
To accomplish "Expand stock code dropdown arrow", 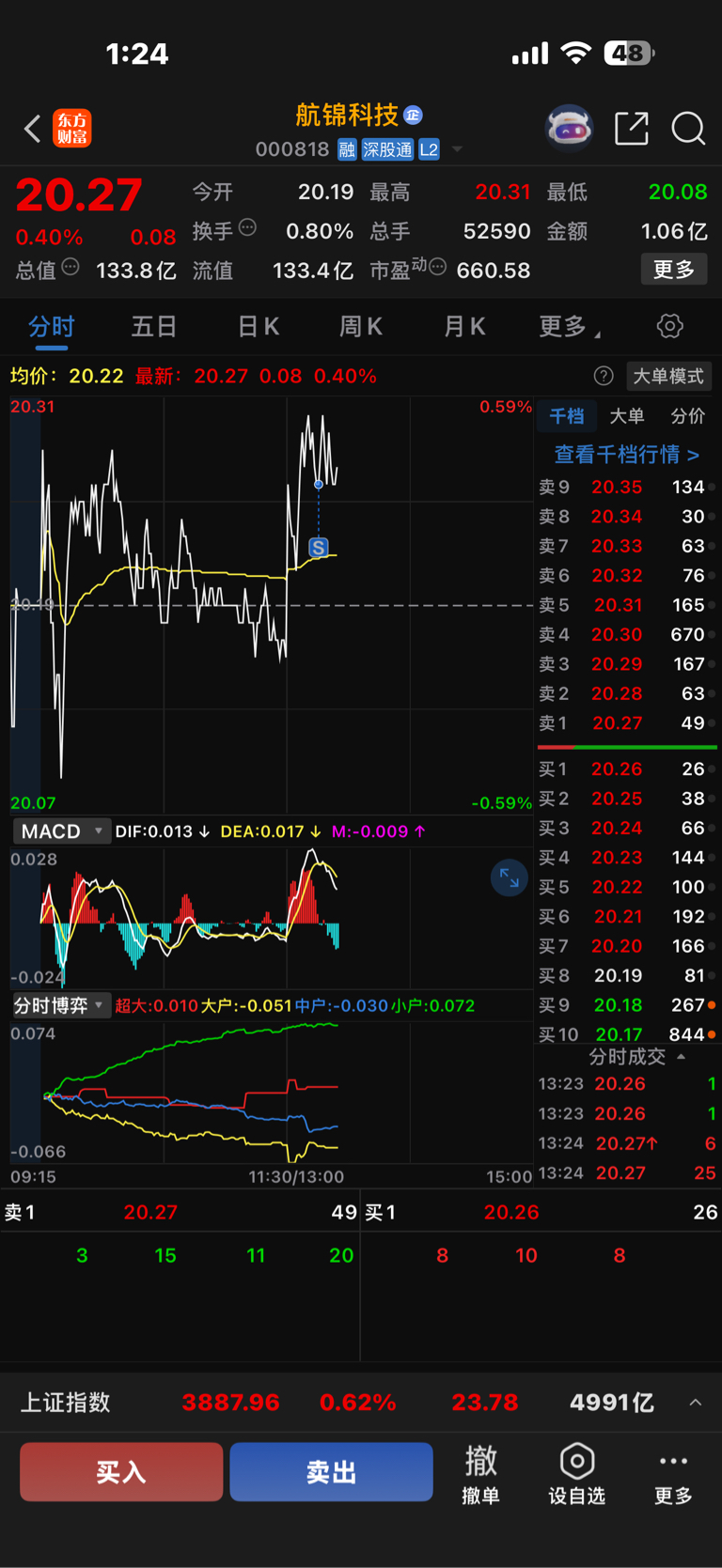I will point(457,149).
